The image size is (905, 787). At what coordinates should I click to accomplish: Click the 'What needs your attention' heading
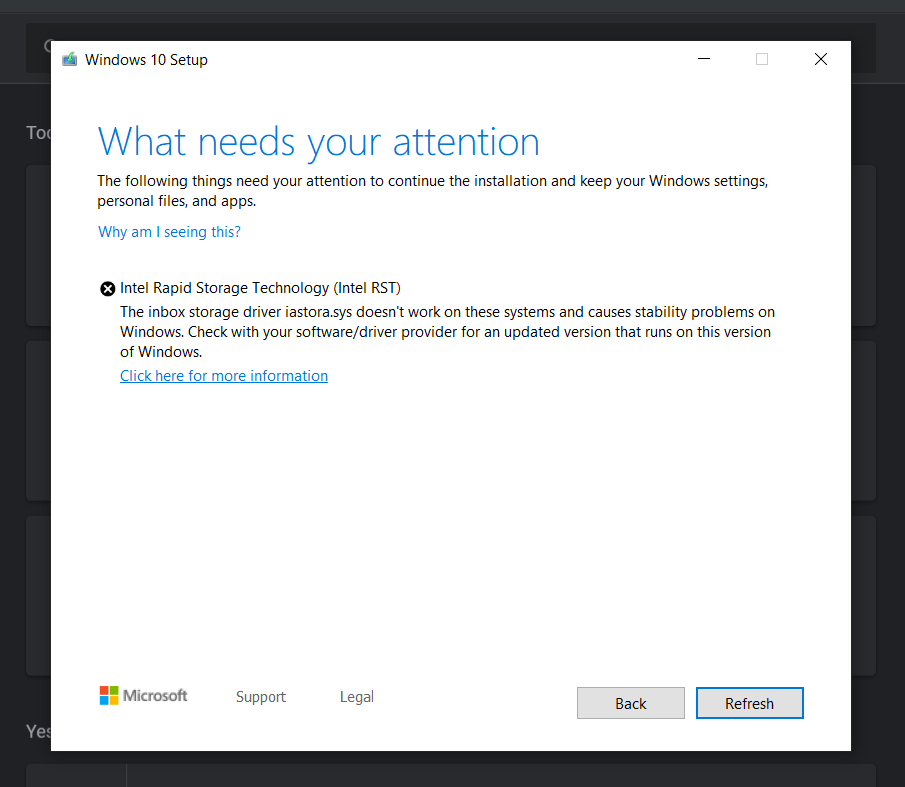click(318, 142)
